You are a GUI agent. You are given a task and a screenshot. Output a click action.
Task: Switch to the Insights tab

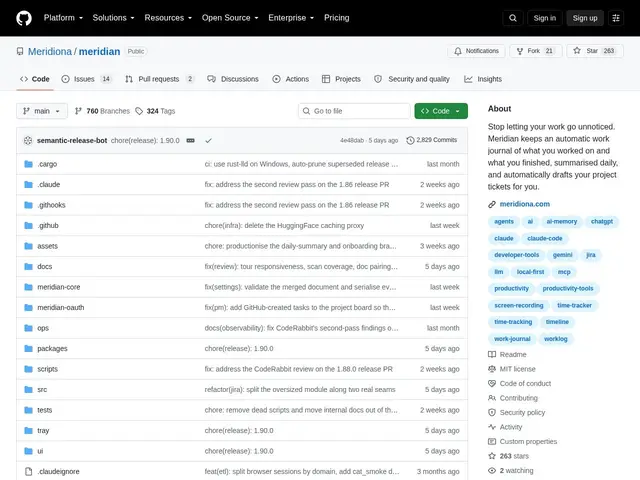(x=483, y=79)
